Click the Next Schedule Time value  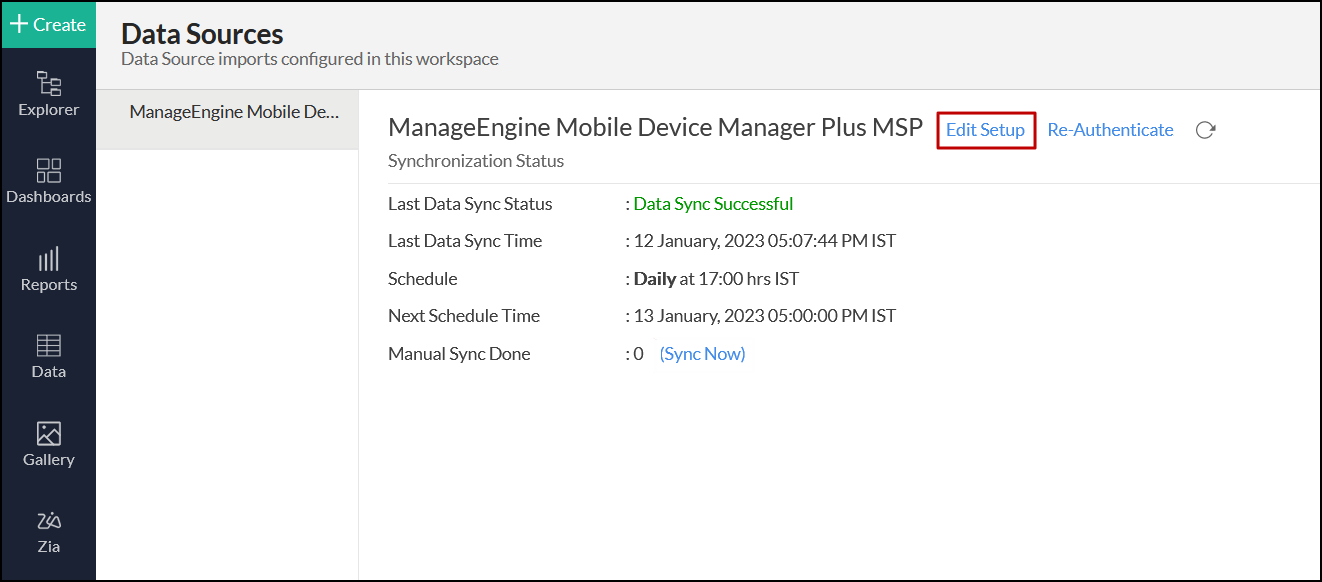tap(765, 316)
